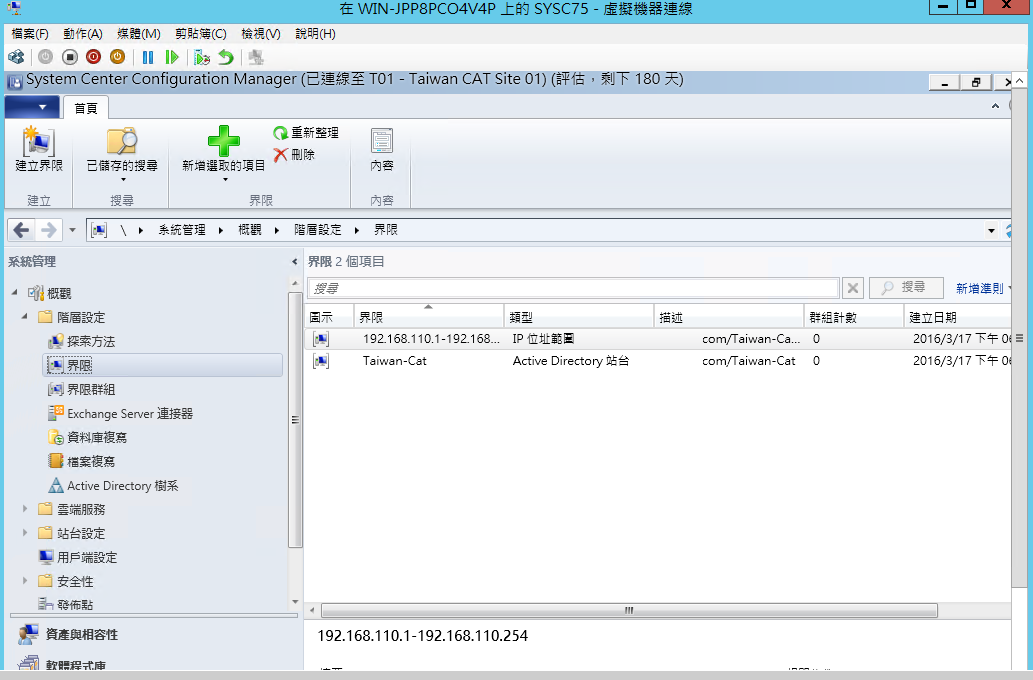This screenshot has height=680, width=1033.
Task: Open the 檔案(F) menu
Action: coord(30,34)
